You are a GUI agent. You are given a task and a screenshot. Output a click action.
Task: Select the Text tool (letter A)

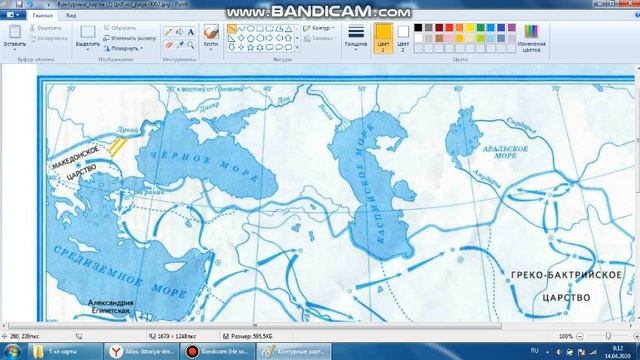tap(191, 32)
